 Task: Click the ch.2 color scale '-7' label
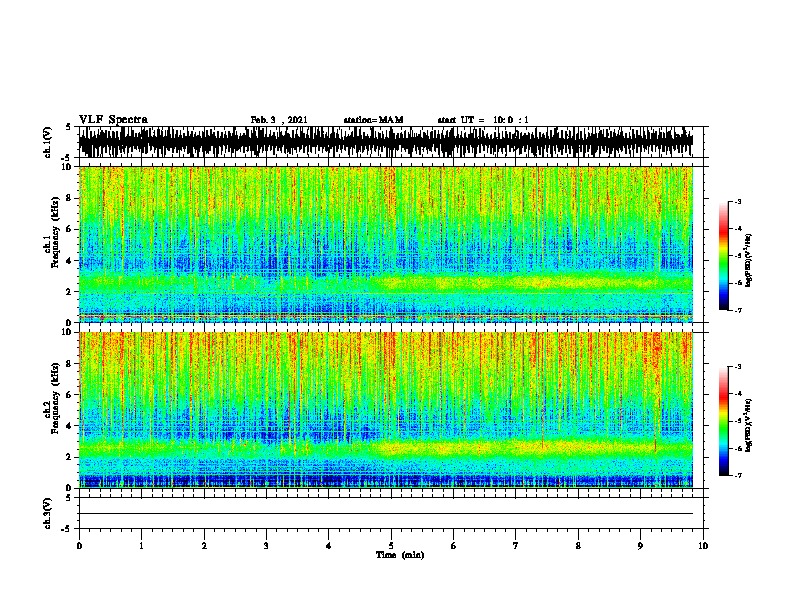(738, 475)
